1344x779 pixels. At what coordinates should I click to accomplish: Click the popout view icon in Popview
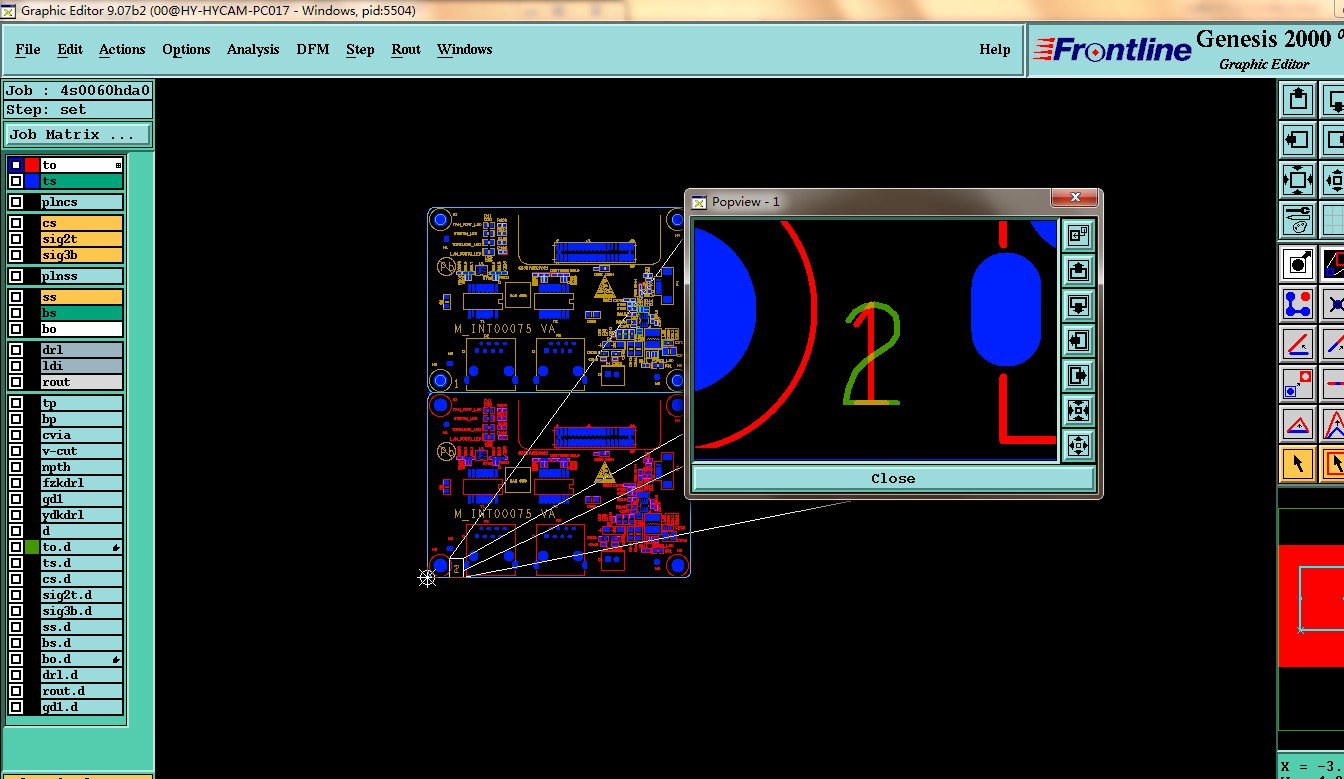[1078, 235]
